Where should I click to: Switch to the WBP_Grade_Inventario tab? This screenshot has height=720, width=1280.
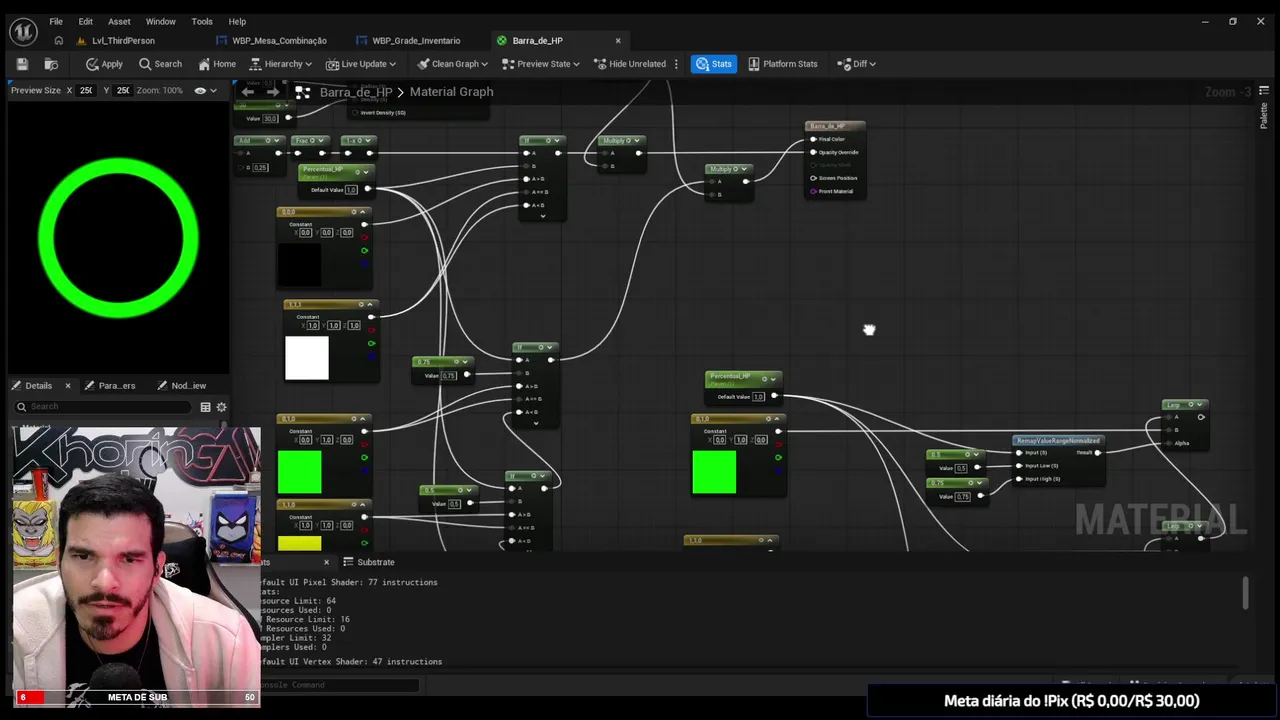click(x=416, y=41)
